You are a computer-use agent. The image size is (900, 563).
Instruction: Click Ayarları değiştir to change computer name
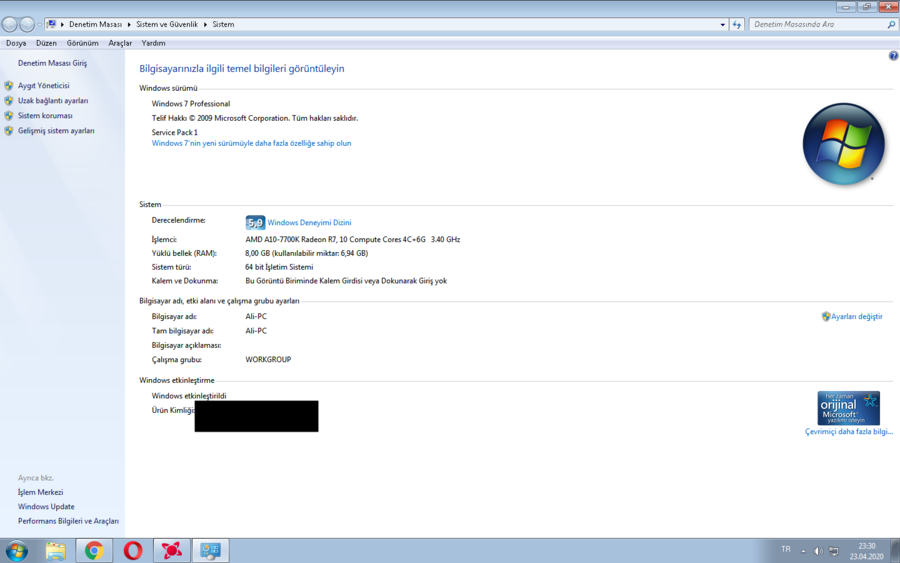(x=857, y=317)
